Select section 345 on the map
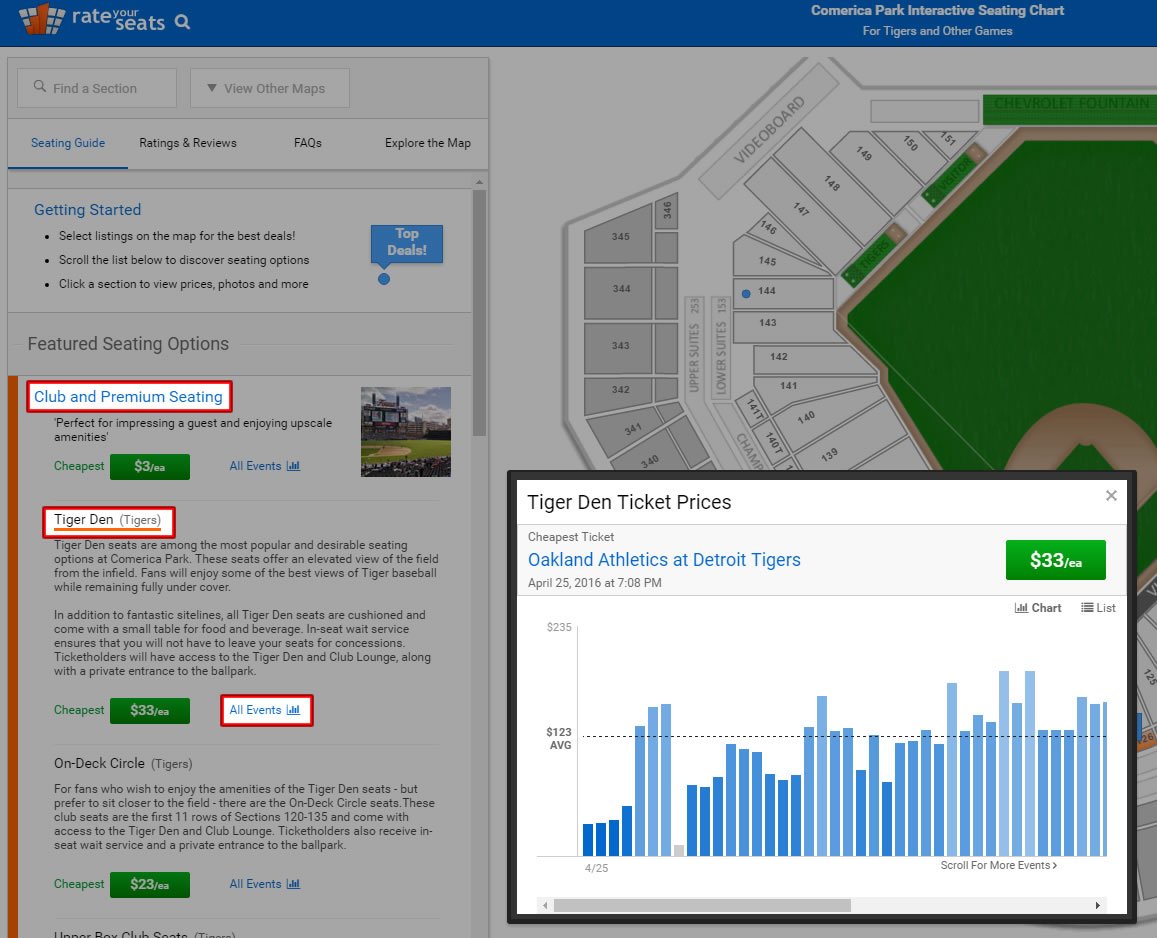The height and width of the screenshot is (938, 1157). click(619, 236)
